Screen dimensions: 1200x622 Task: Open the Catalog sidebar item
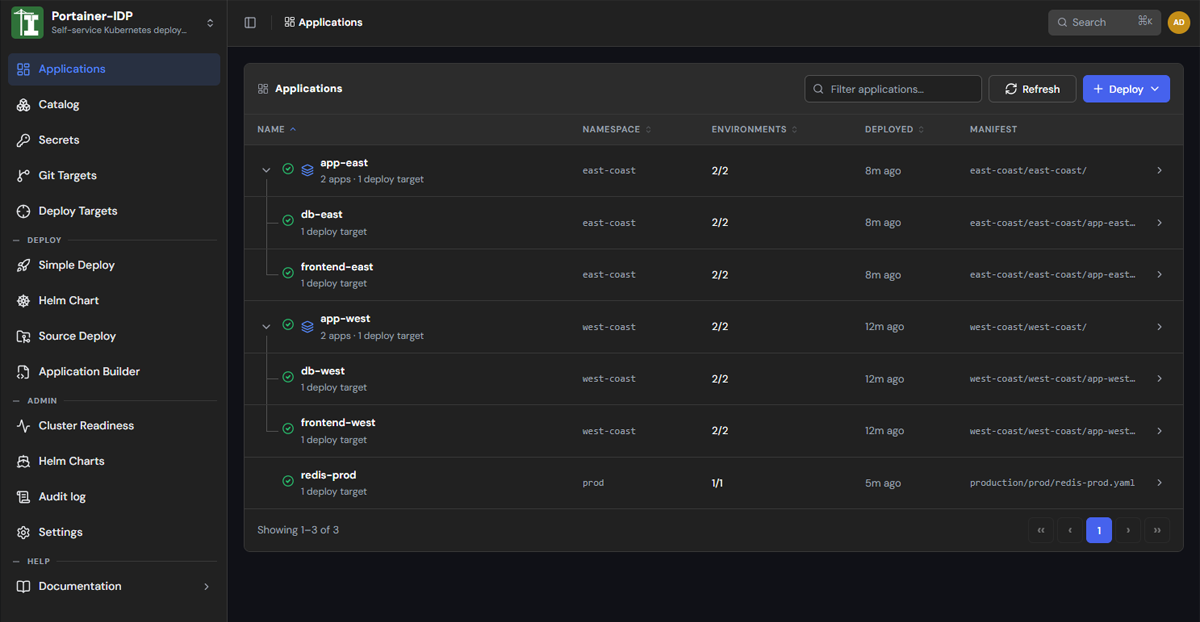(x=114, y=105)
